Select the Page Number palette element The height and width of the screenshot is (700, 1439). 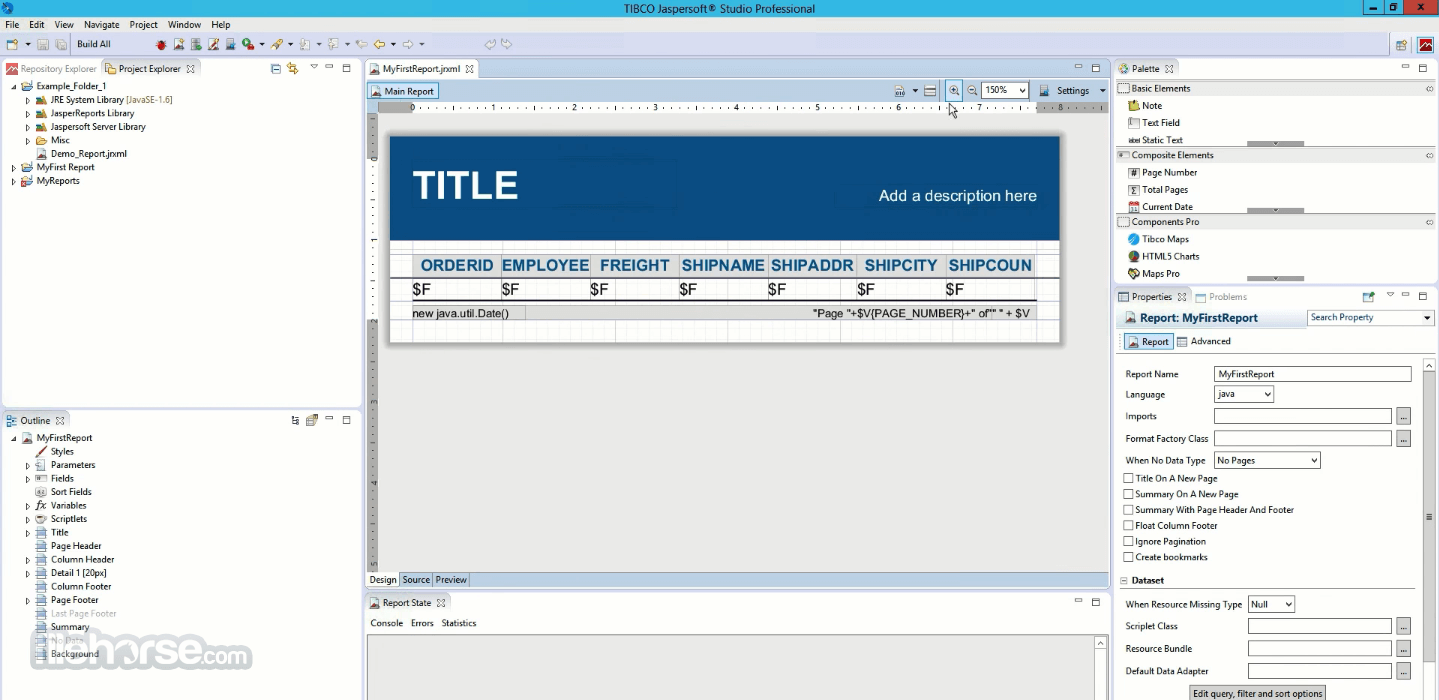coord(1162,172)
